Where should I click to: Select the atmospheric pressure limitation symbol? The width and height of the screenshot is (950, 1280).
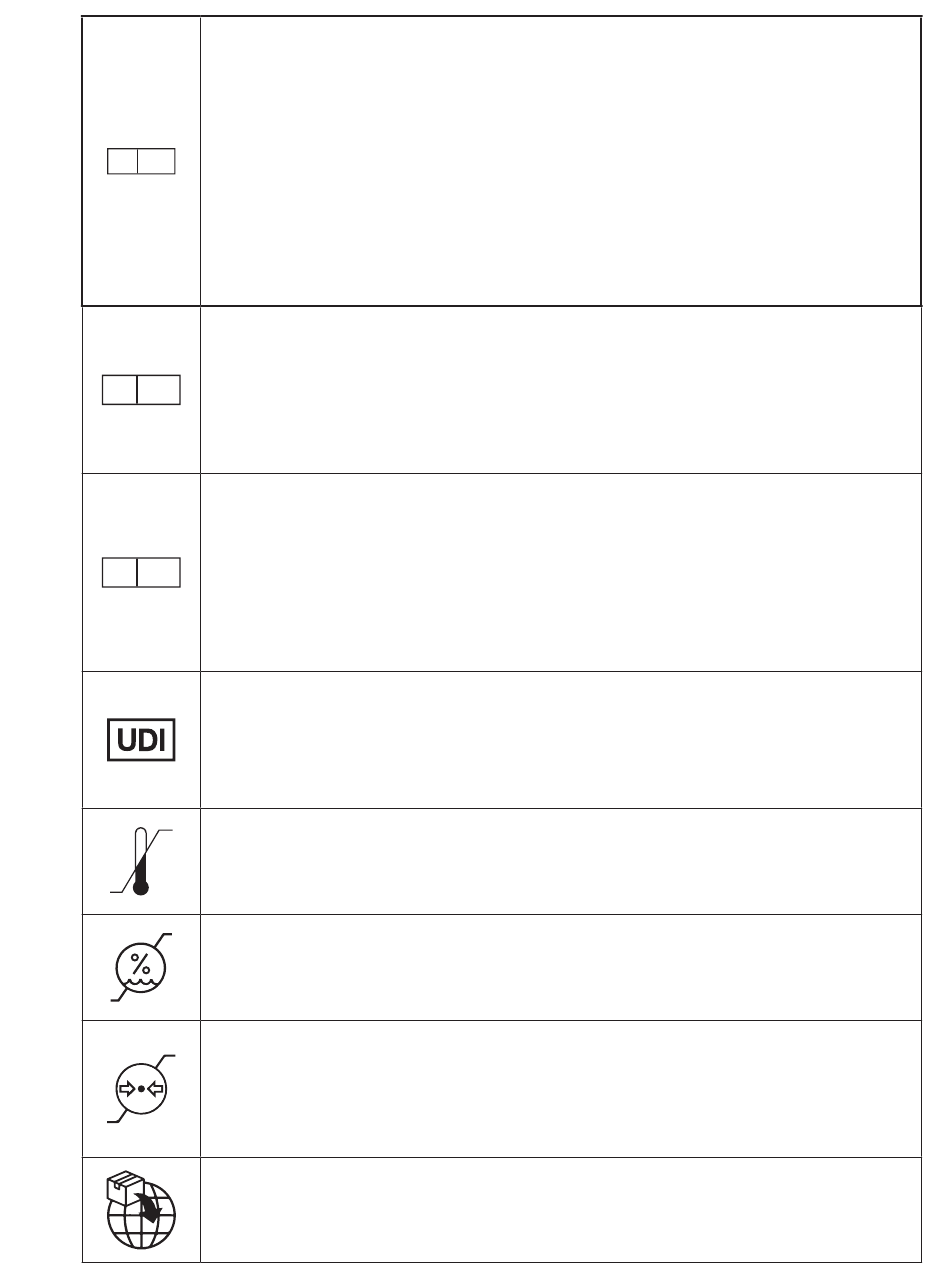141,1088
